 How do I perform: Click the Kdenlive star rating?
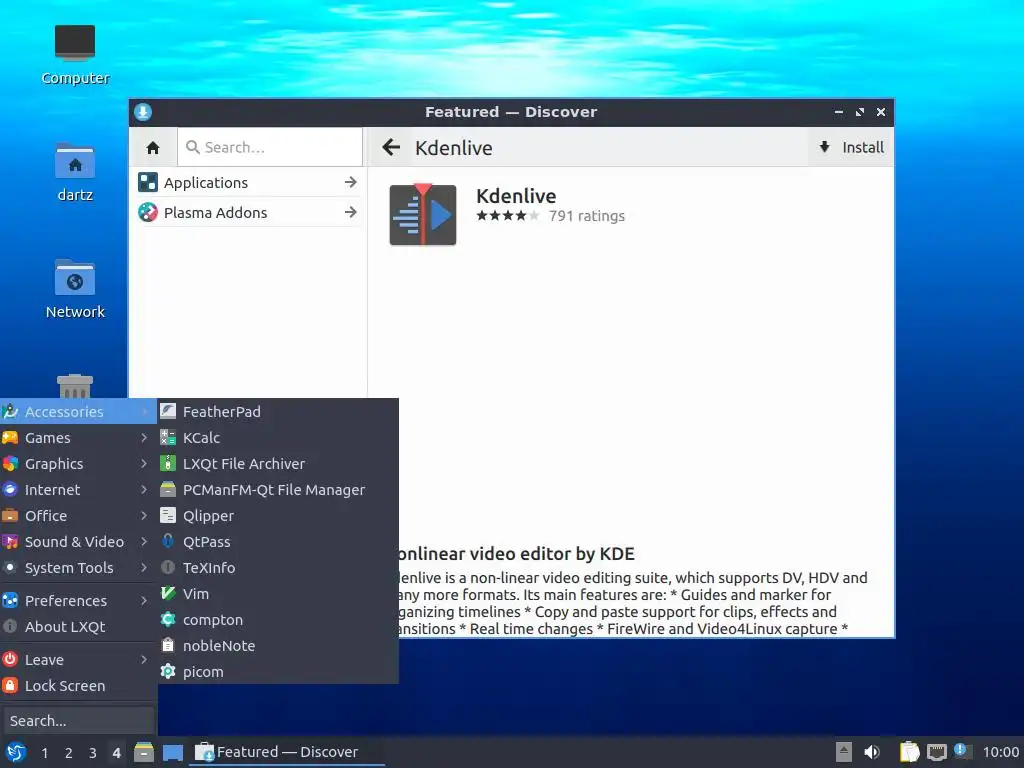[x=507, y=216]
